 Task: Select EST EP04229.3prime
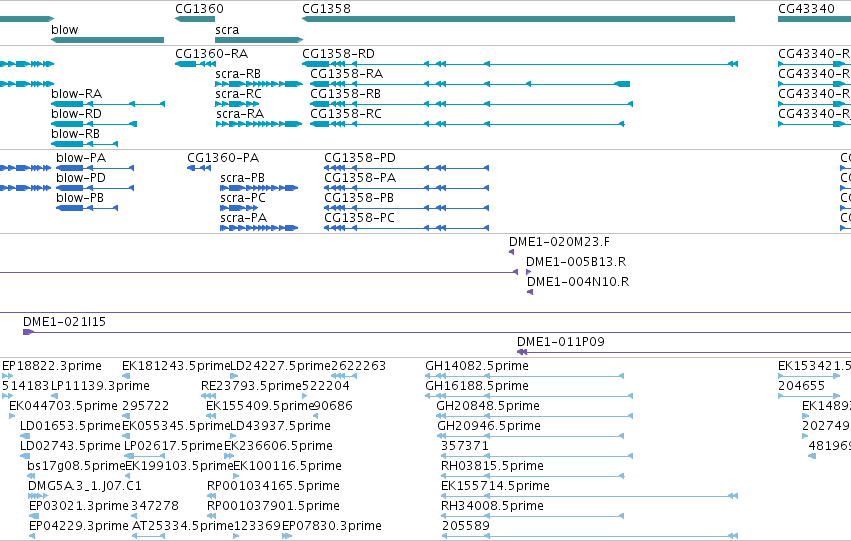pos(33,536)
